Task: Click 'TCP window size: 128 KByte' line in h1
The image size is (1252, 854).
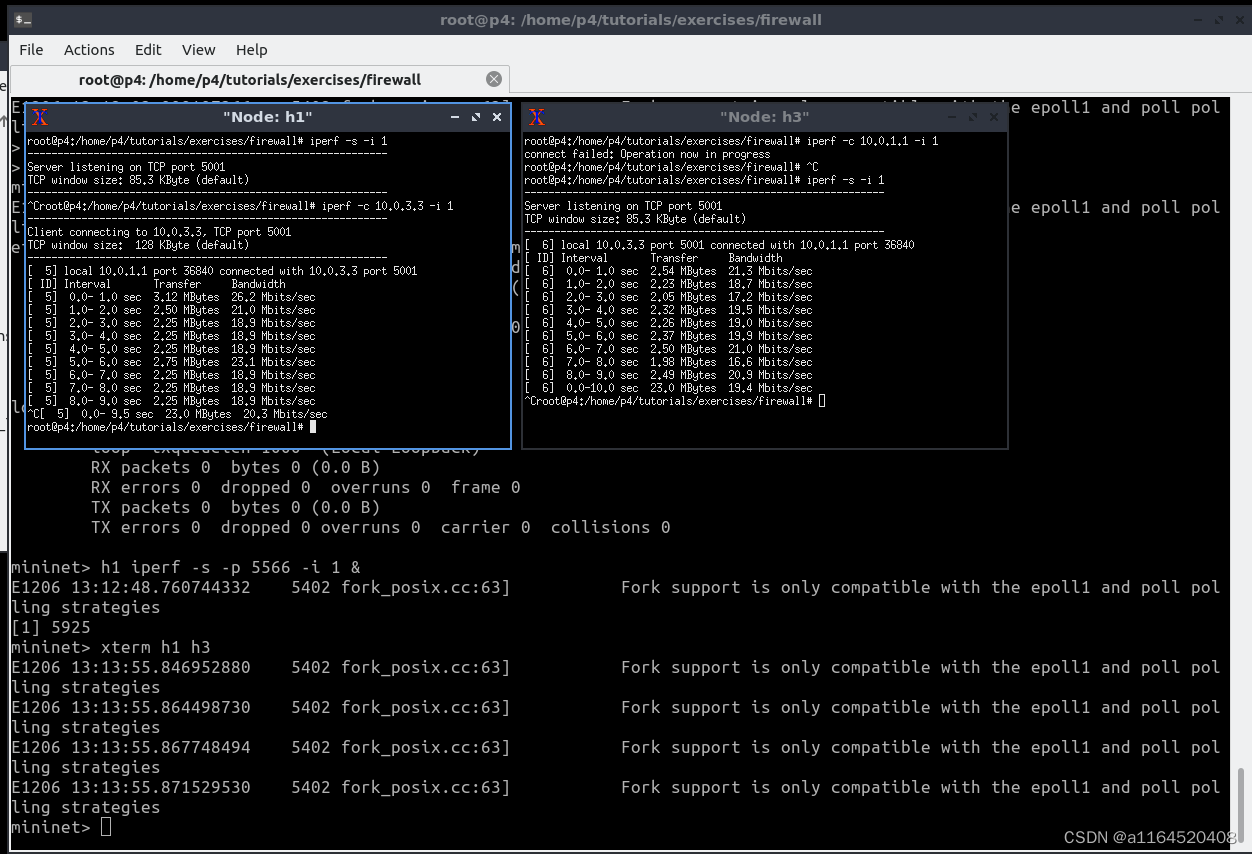Action: [x=138, y=245]
